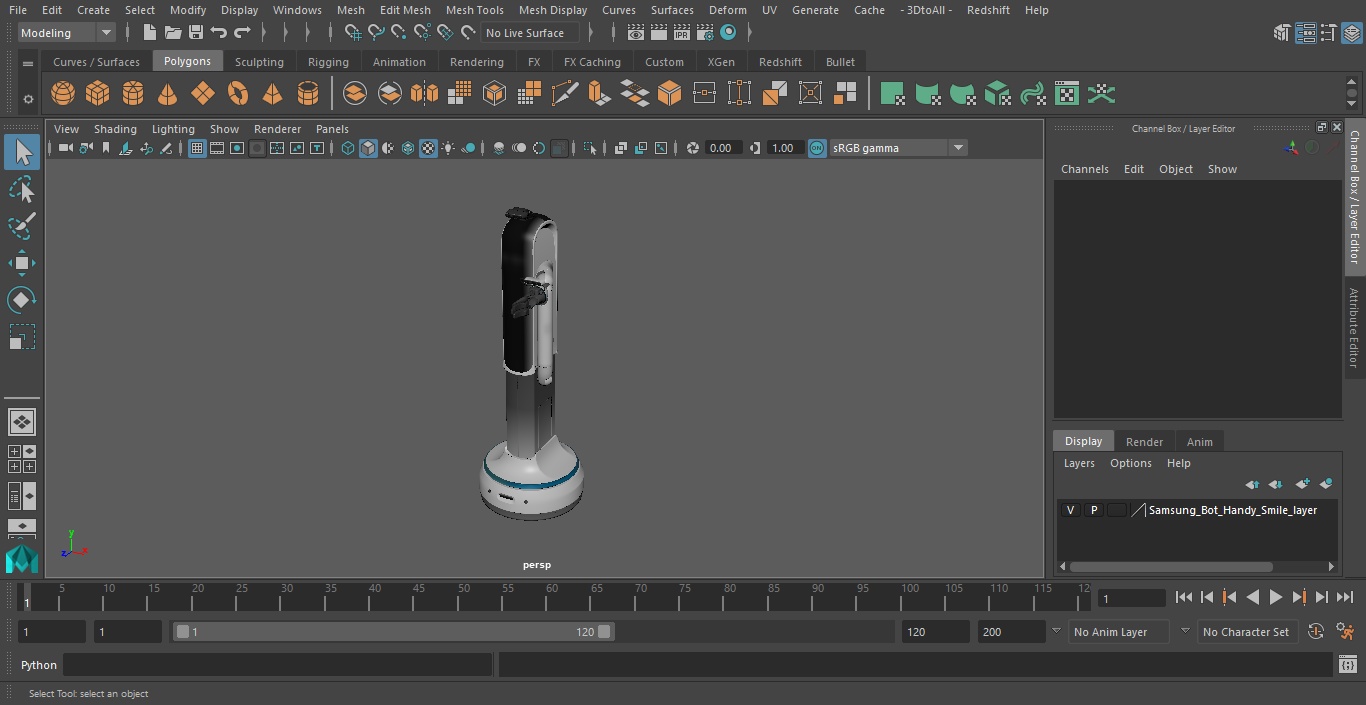Switch to the Render tab in Layer Editor
The height and width of the screenshot is (705, 1366).
(x=1144, y=442)
